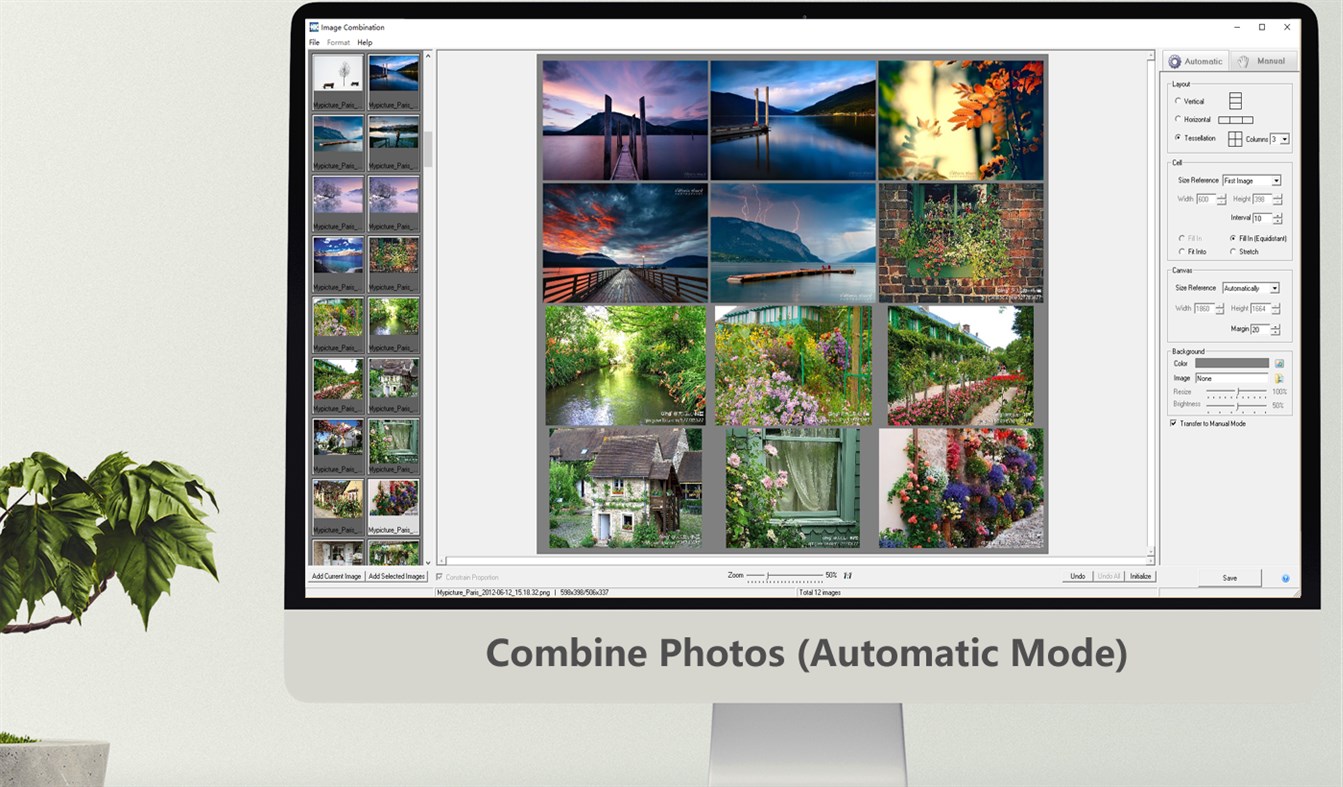1343x787 pixels.
Task: Click the Vertical stack layout icon
Action: [x=1233, y=101]
